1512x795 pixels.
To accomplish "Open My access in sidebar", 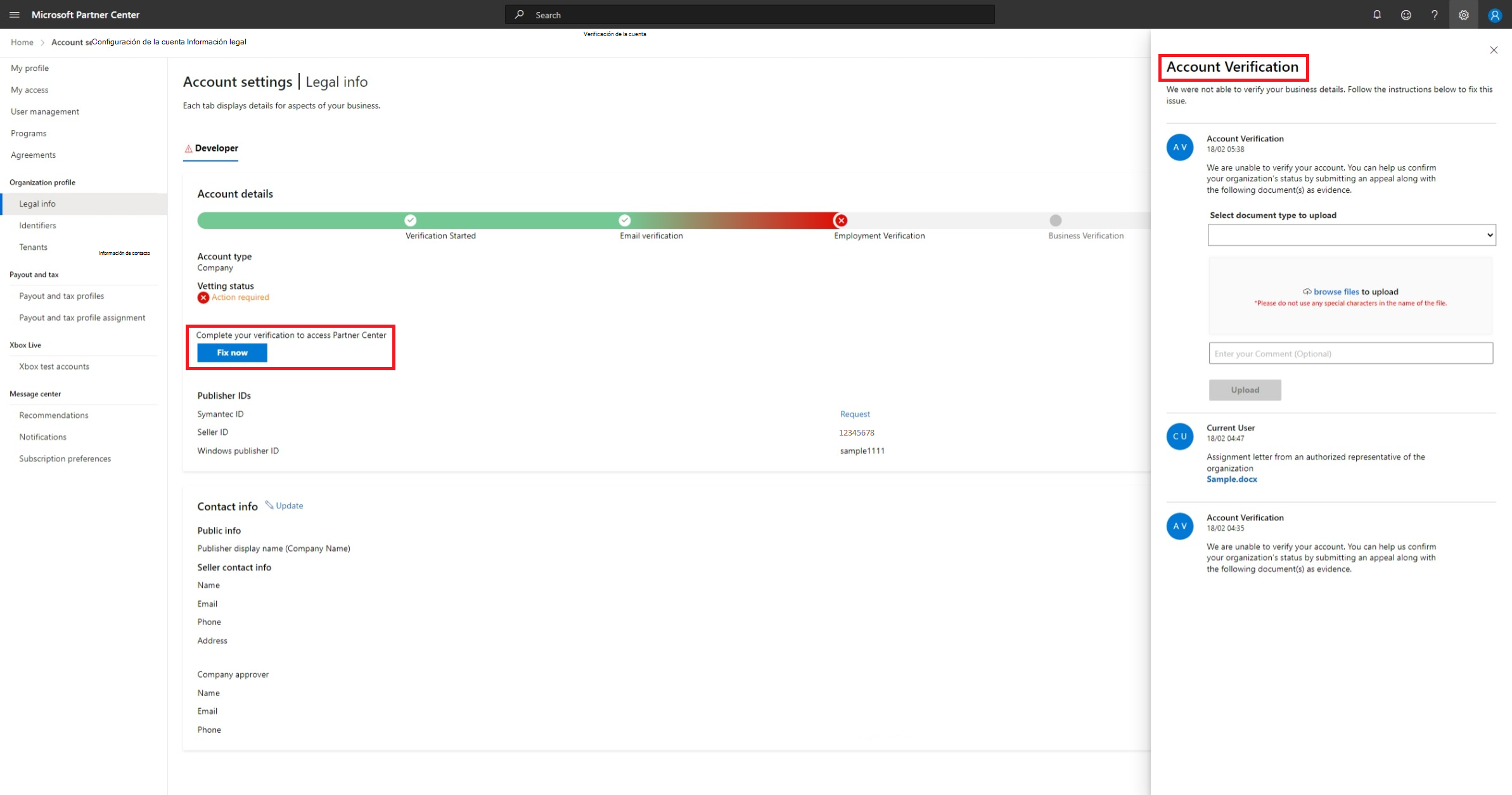I will coord(30,90).
